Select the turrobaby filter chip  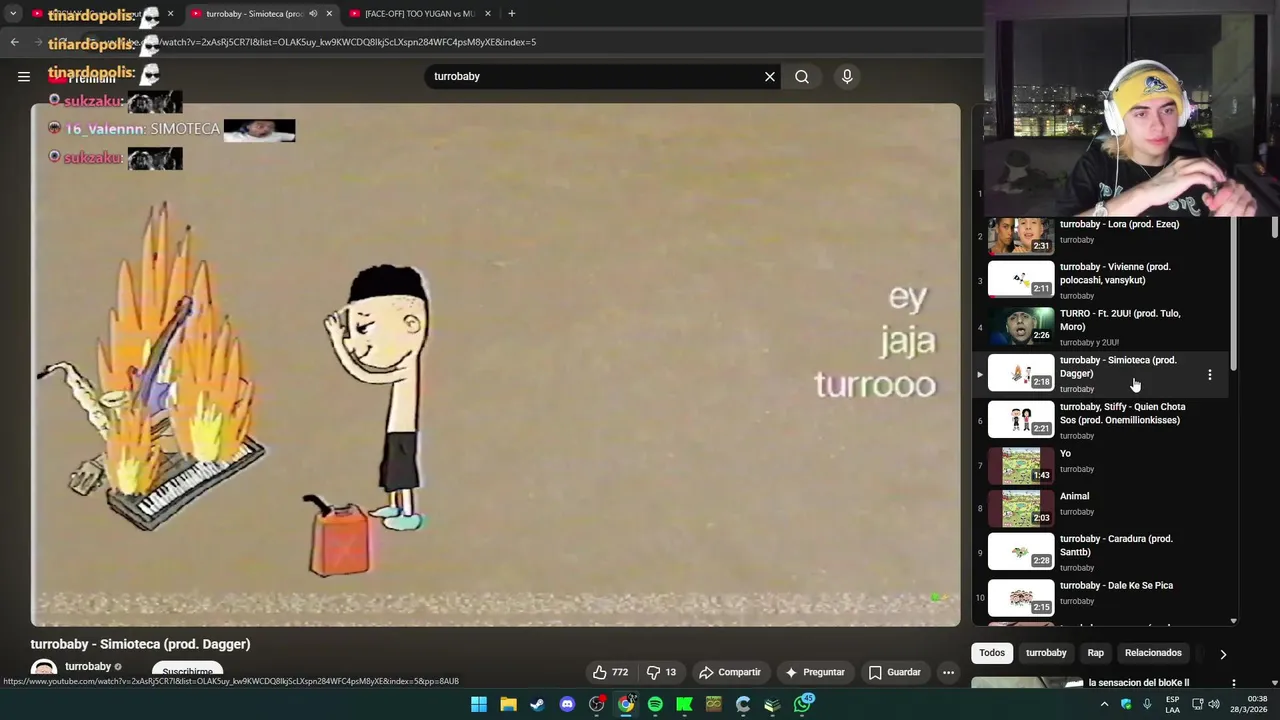pyautogui.click(x=1046, y=653)
